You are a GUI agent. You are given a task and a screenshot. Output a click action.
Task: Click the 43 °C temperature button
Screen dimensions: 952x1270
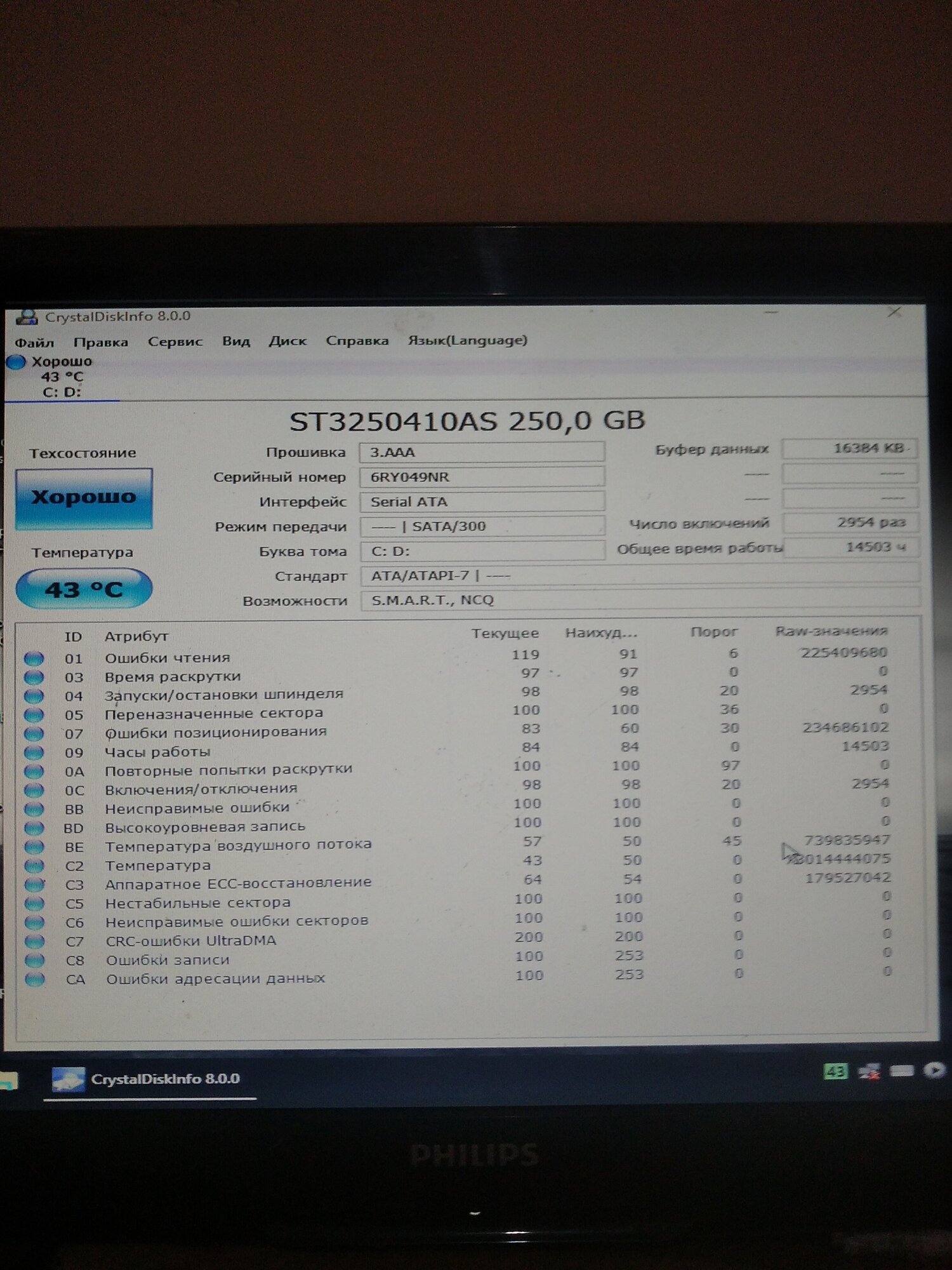tap(84, 589)
